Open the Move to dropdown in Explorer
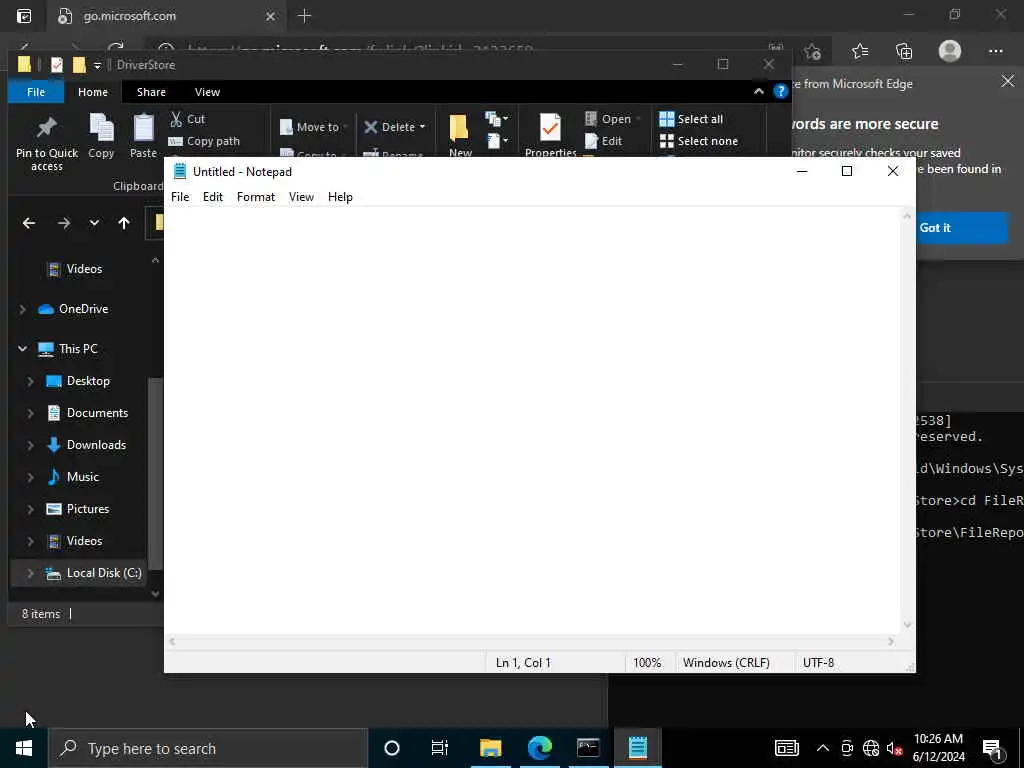This screenshot has width=1024, height=768. (x=313, y=127)
